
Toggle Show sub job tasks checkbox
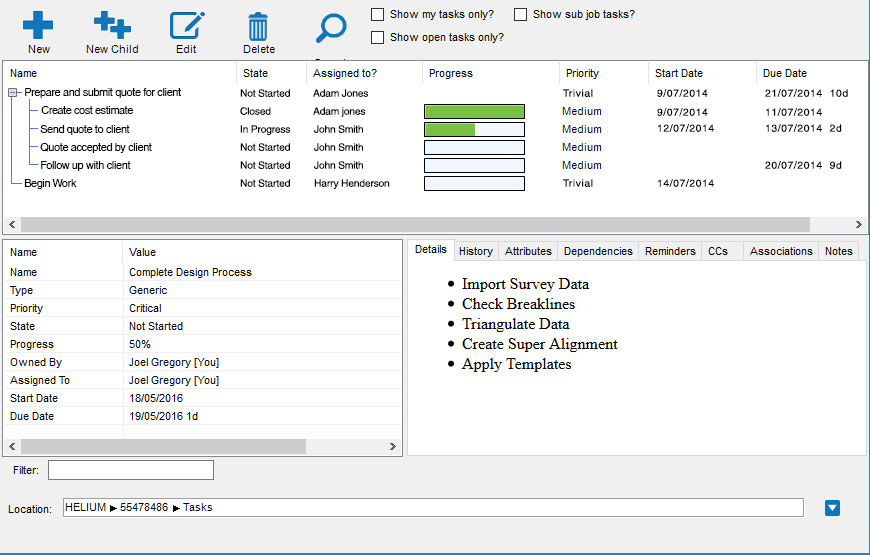pyautogui.click(x=521, y=15)
